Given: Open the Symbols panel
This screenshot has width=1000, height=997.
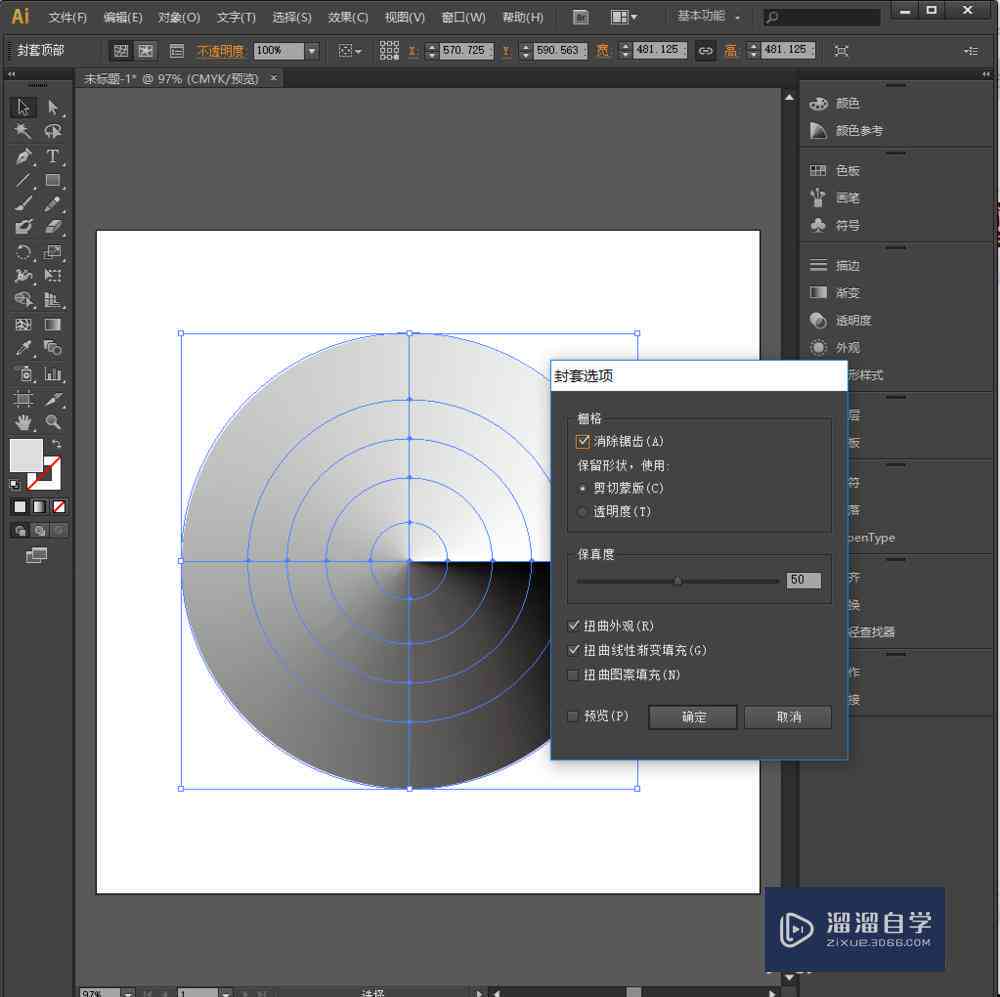Looking at the screenshot, I should point(835,225).
